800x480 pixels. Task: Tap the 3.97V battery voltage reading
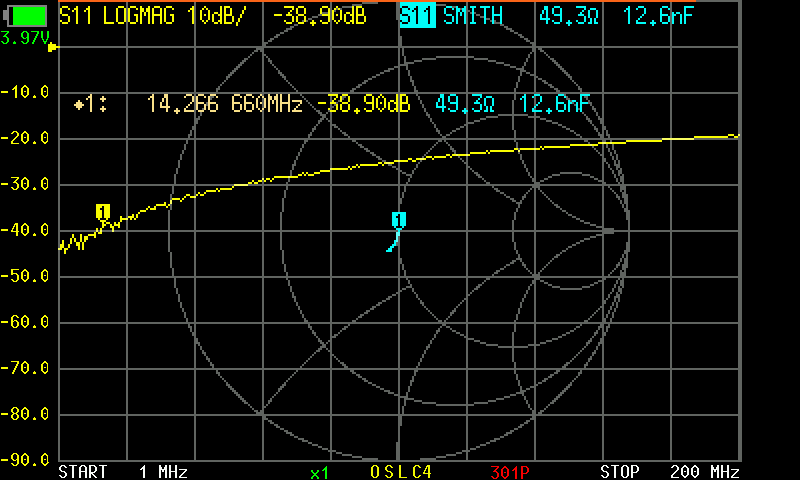coord(25,38)
